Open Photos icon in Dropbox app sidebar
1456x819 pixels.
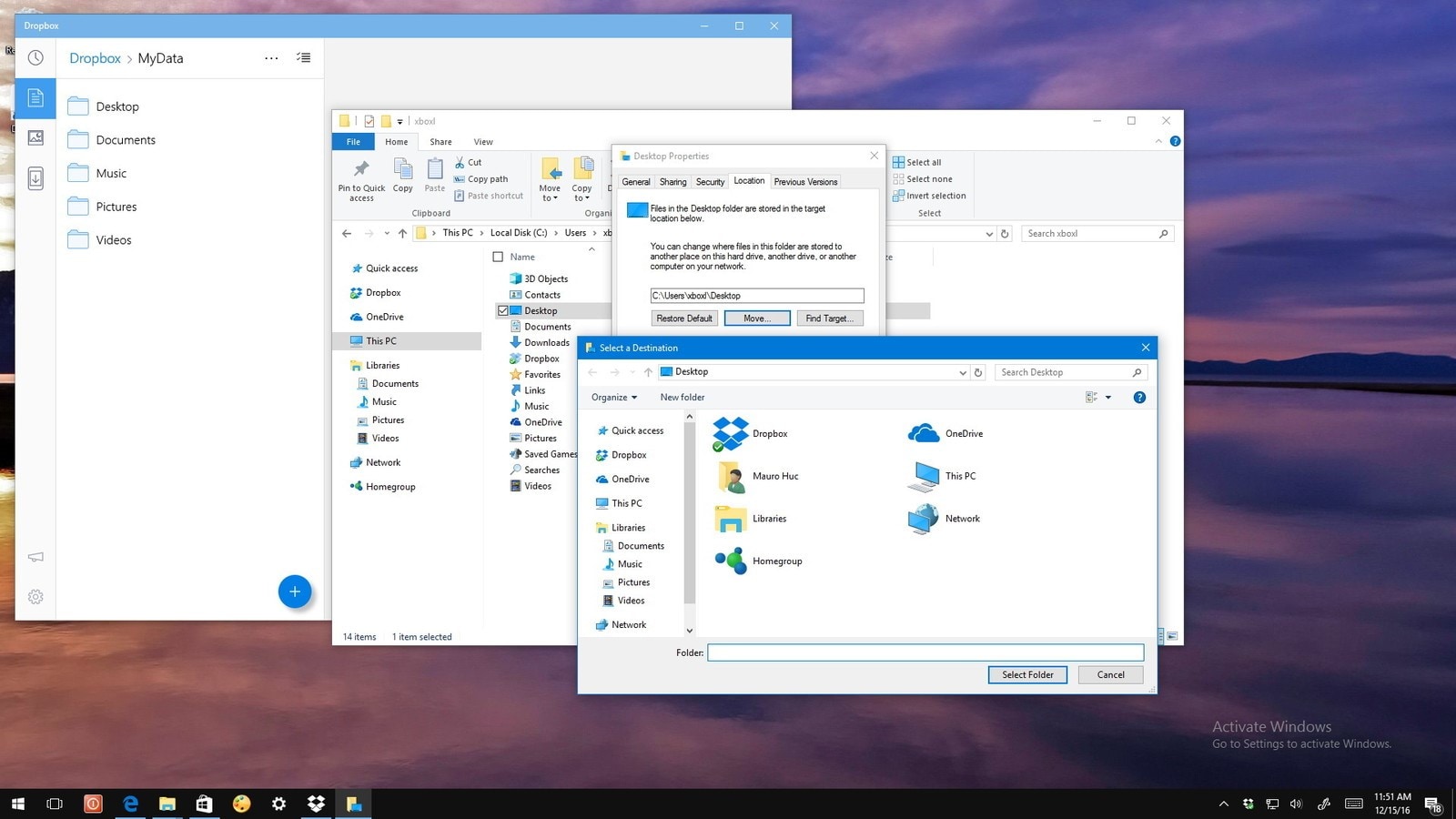[35, 137]
